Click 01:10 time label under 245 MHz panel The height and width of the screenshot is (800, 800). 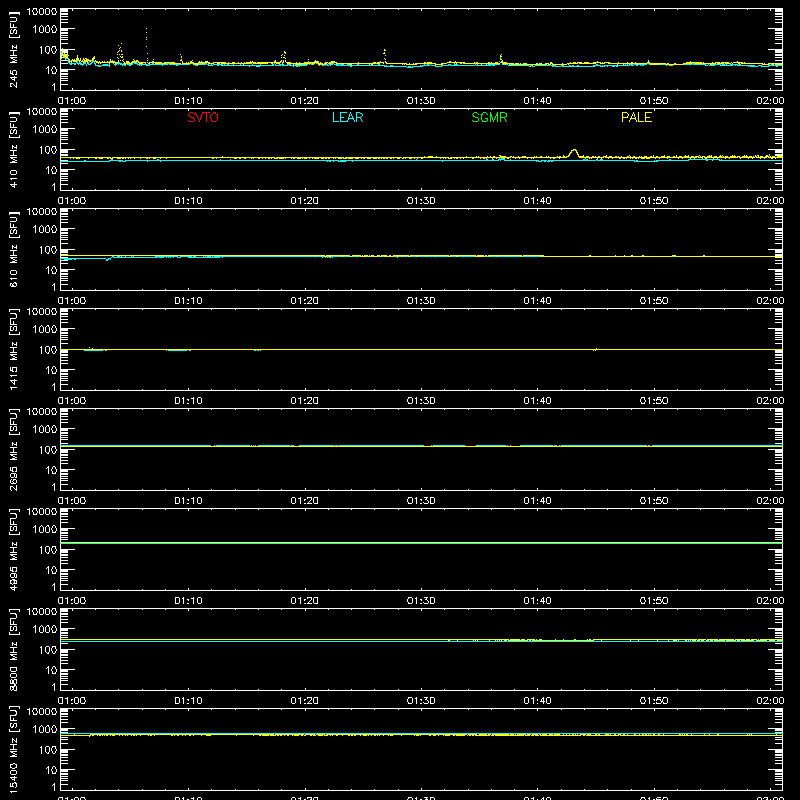click(x=188, y=101)
